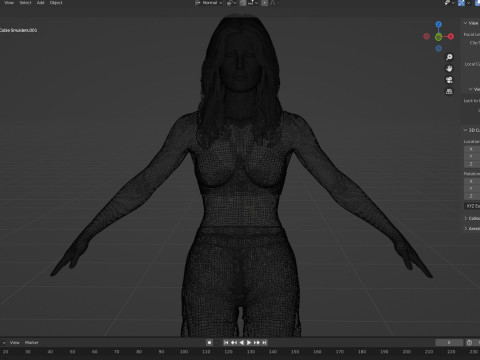Click the proportional editing falloff icon
The width and height of the screenshot is (480, 360).
[272, 3]
